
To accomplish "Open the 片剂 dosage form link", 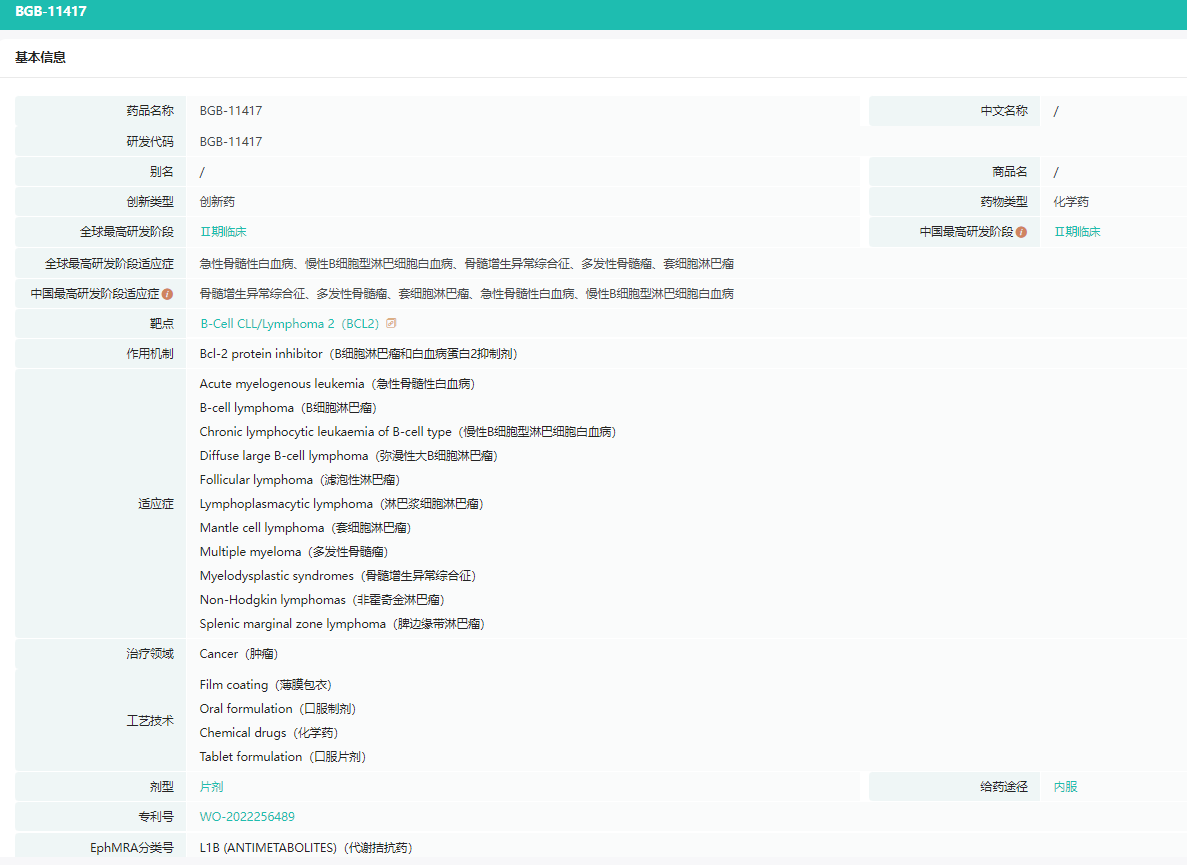I will [211, 787].
